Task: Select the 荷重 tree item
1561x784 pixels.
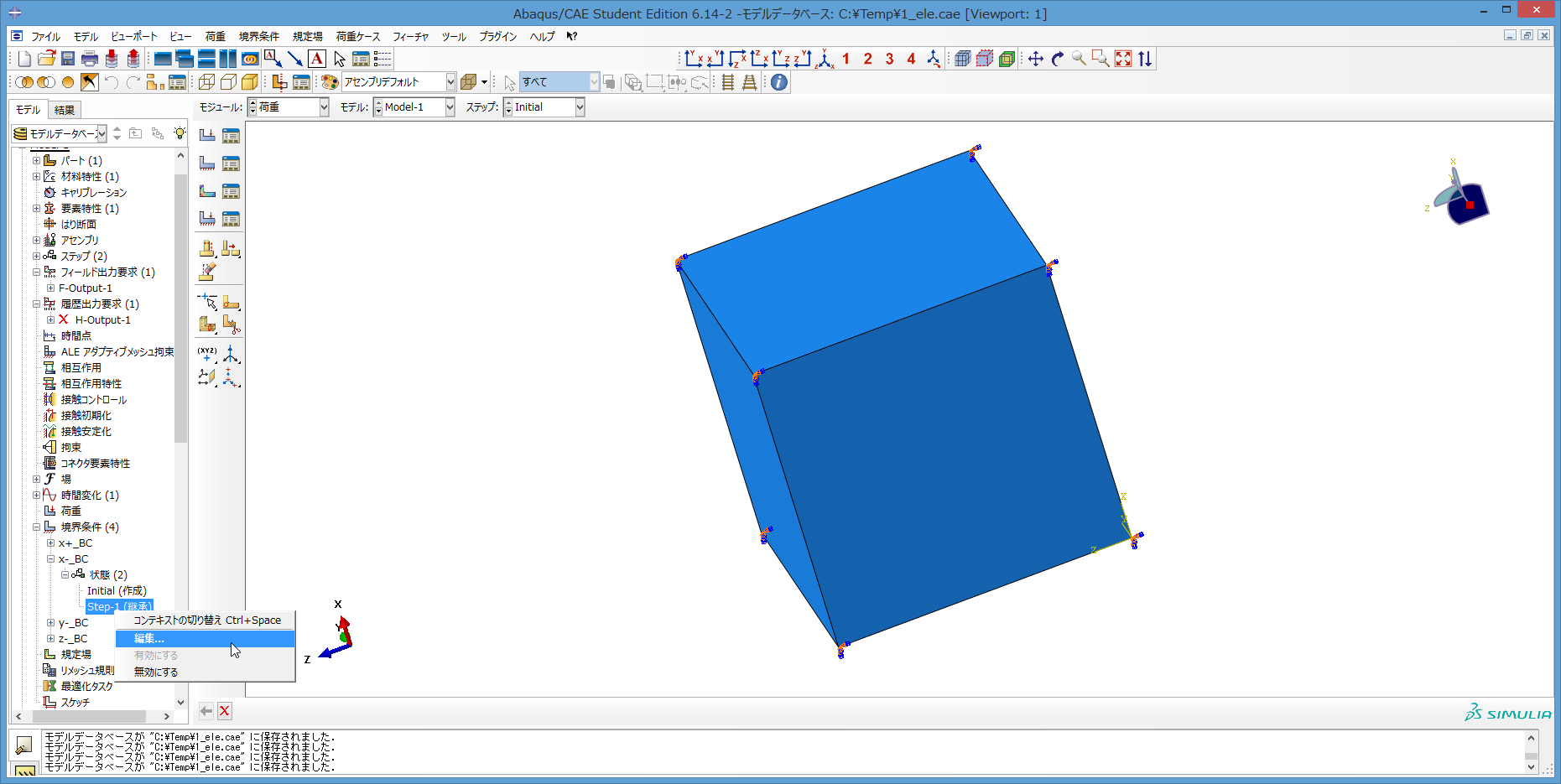Action: click(x=70, y=511)
